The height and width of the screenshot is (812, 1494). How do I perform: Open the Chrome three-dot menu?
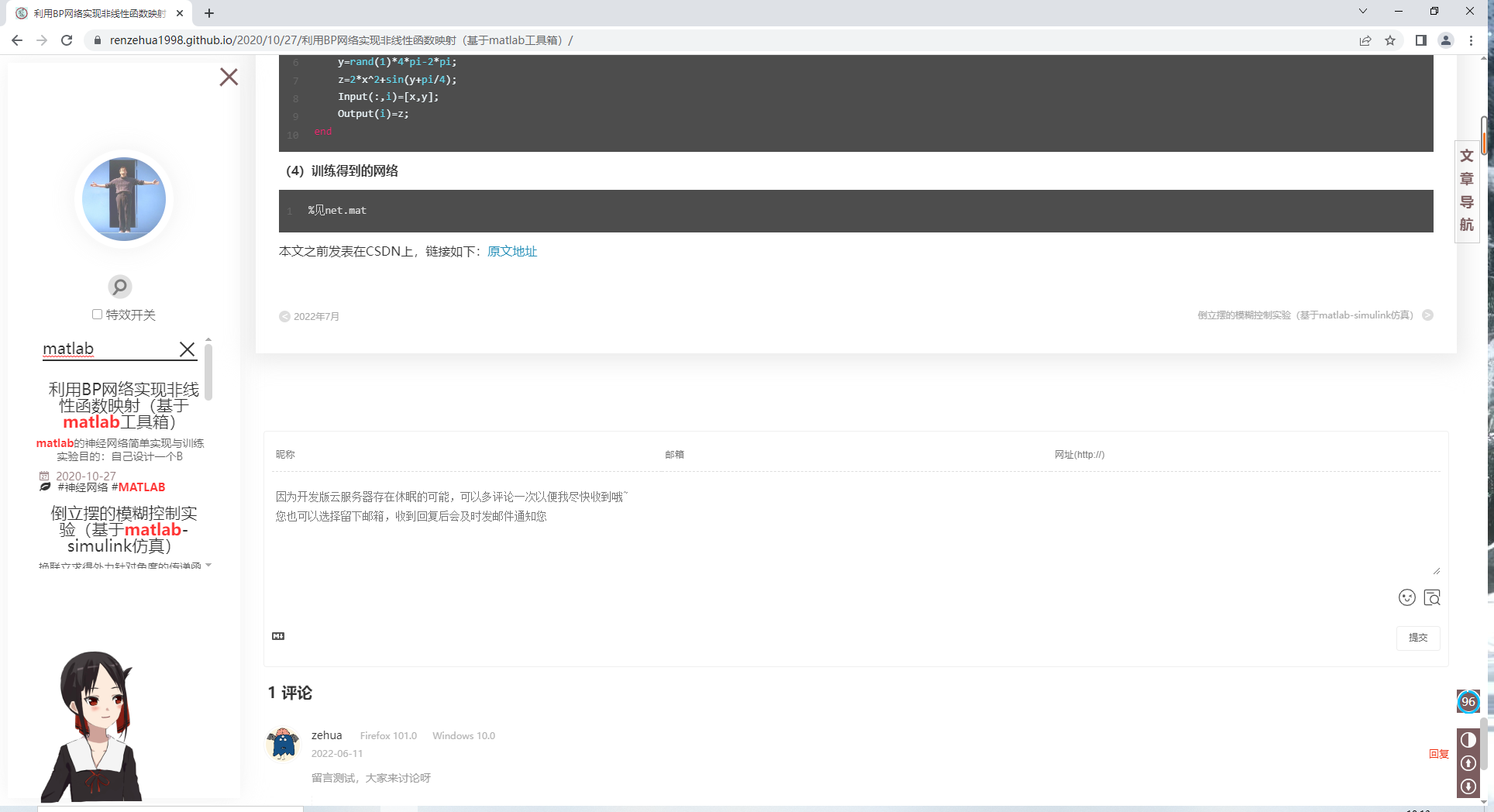pyautogui.click(x=1471, y=40)
